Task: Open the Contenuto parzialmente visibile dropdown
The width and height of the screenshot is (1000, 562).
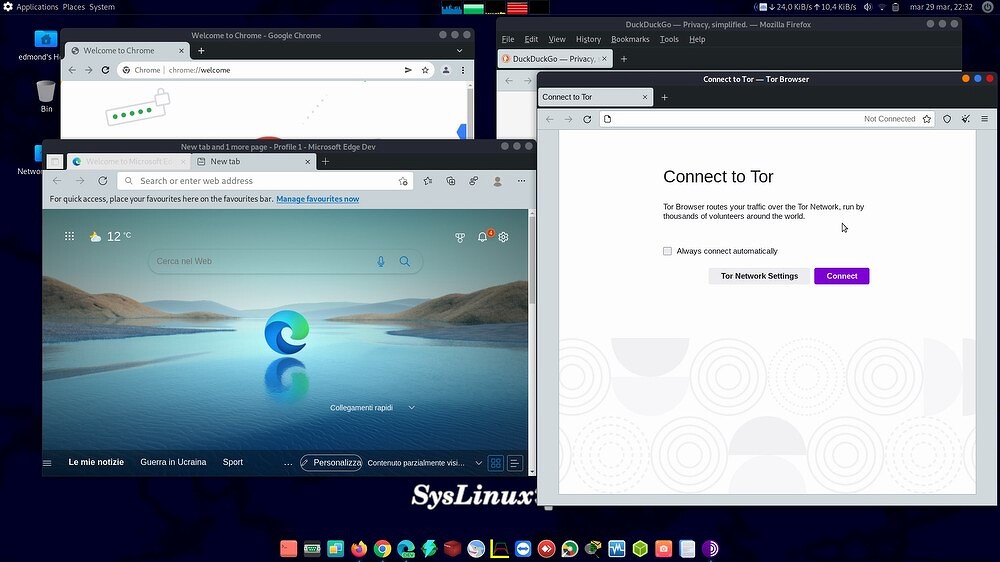Action: pos(477,463)
